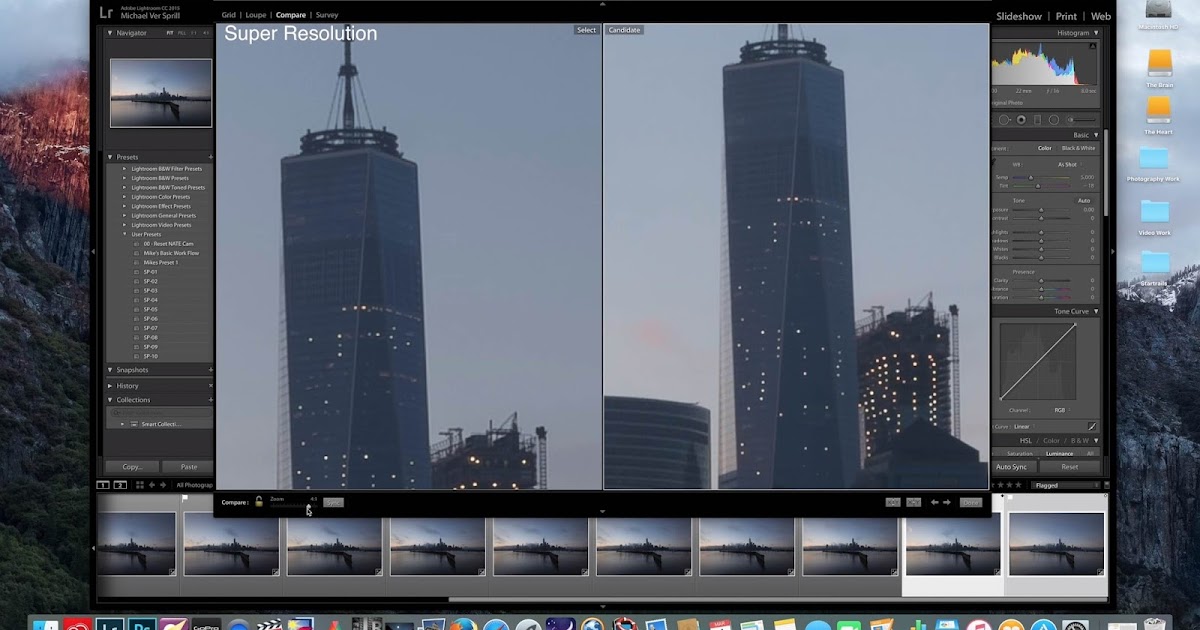The height and width of the screenshot is (630, 1200).
Task: Click the Paste button
Action: click(188, 467)
